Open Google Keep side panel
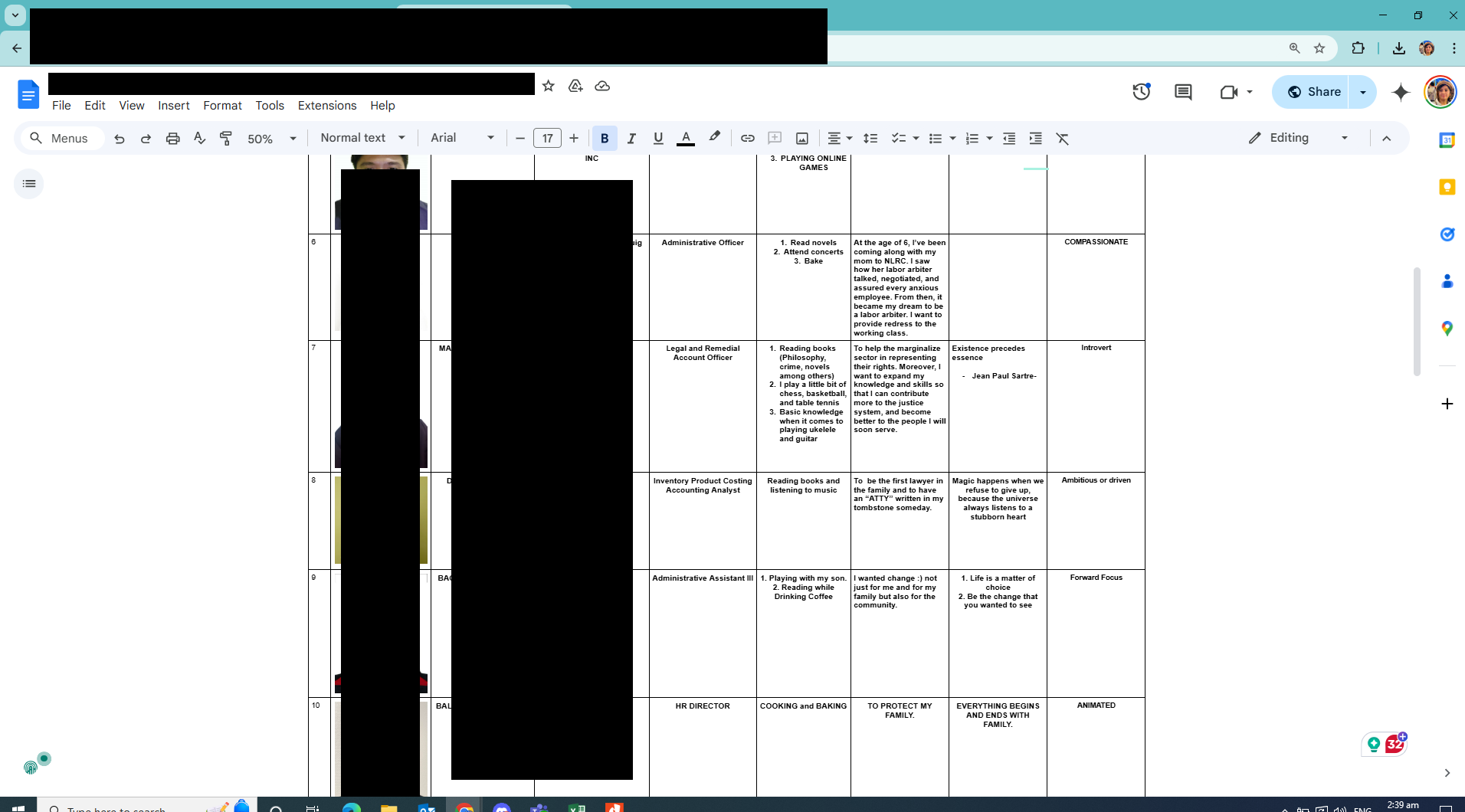Image resolution: width=1465 pixels, height=812 pixels. 1447,187
